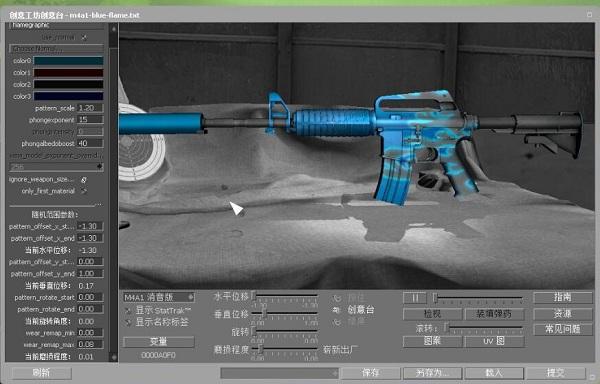Click the UV 图 button
This screenshot has width=600, height=384.
[x=494, y=341]
